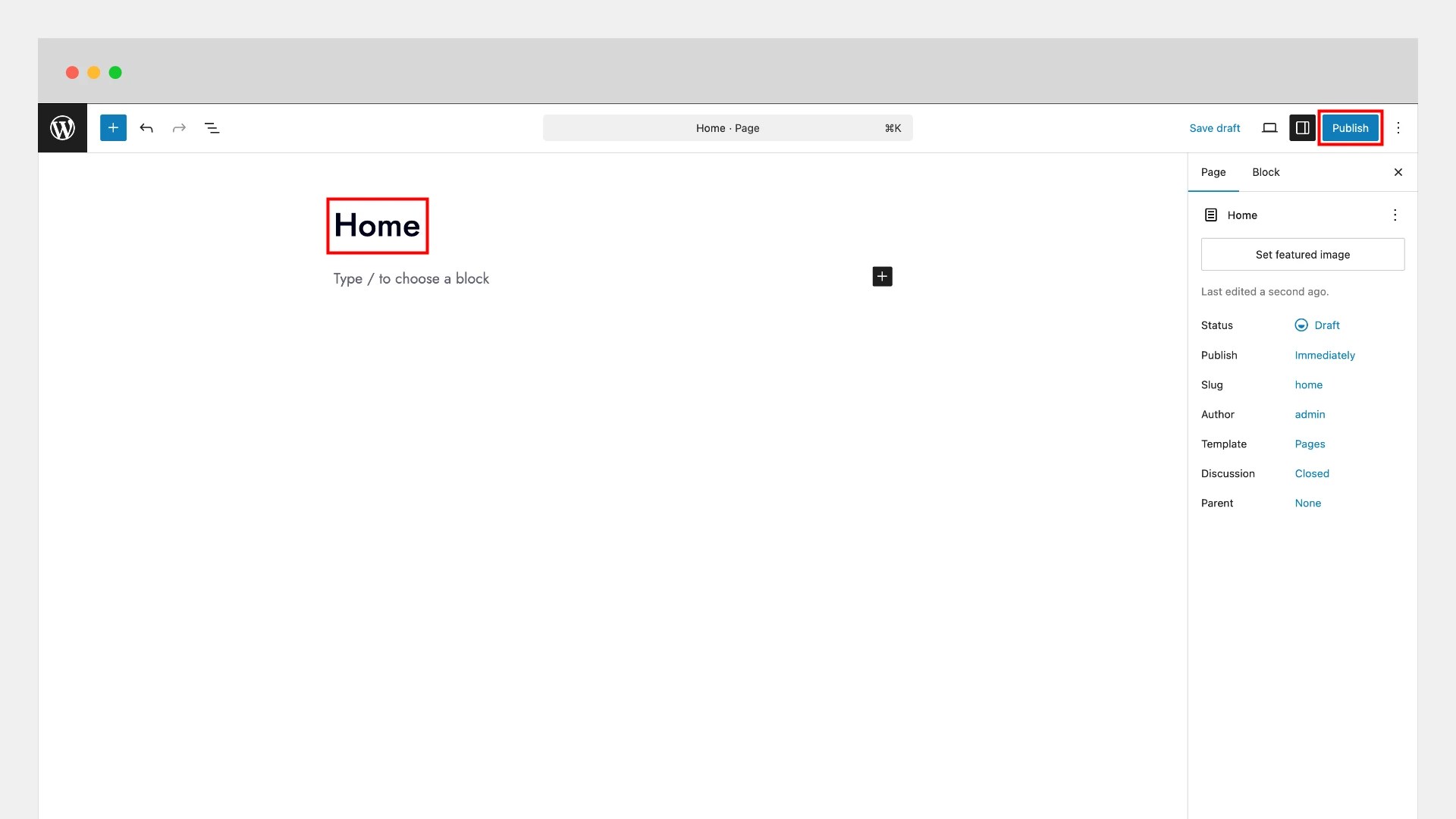Open the Immediately publish date picker
This screenshot has height=819, width=1456.
(x=1324, y=355)
